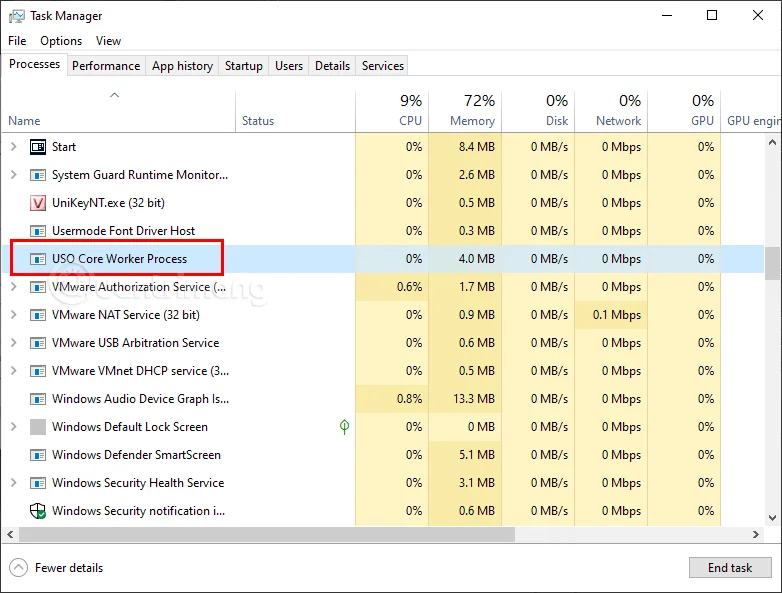Switch to the Performance tab

[106, 66]
